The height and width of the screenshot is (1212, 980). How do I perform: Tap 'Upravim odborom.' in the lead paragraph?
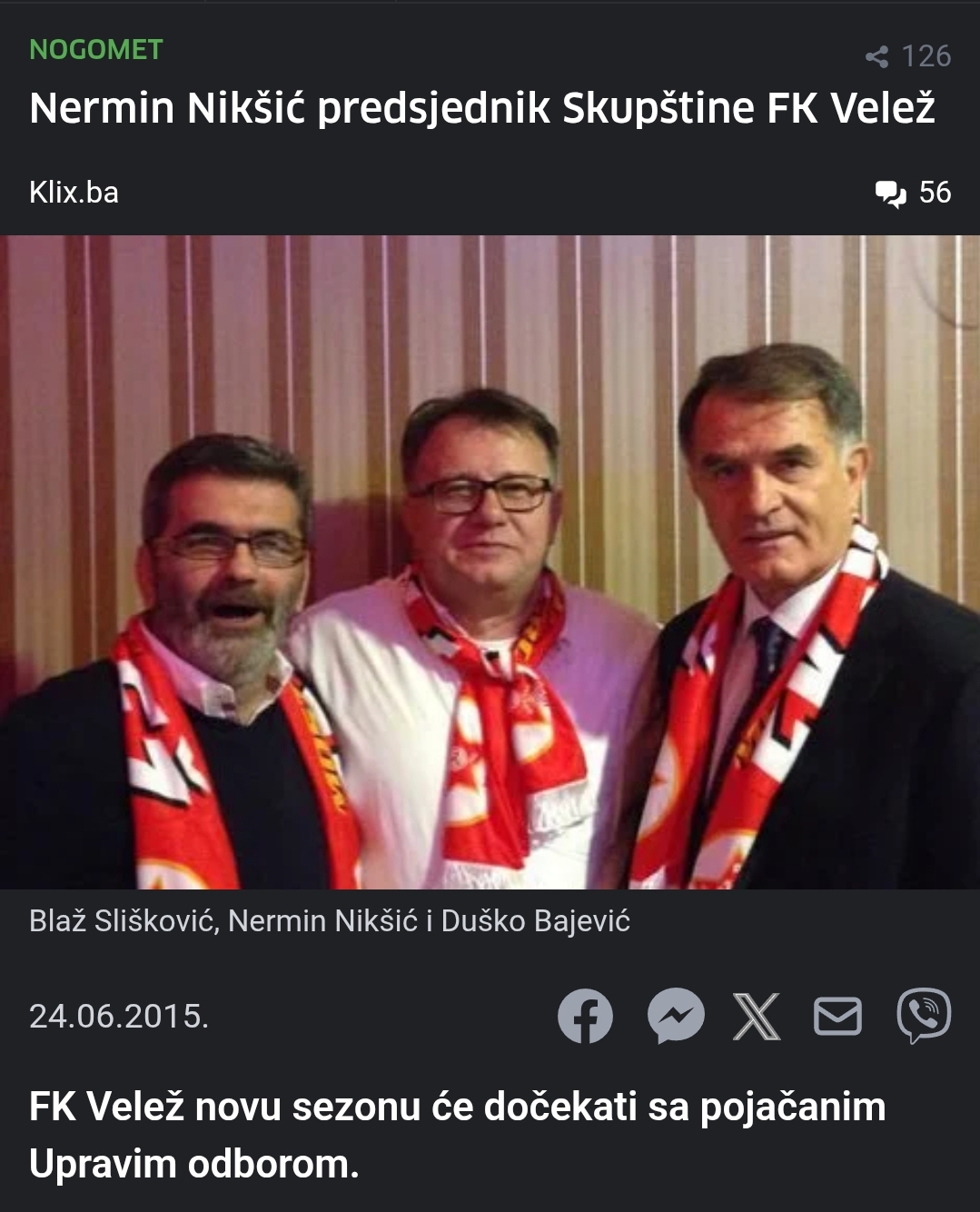(194, 1164)
